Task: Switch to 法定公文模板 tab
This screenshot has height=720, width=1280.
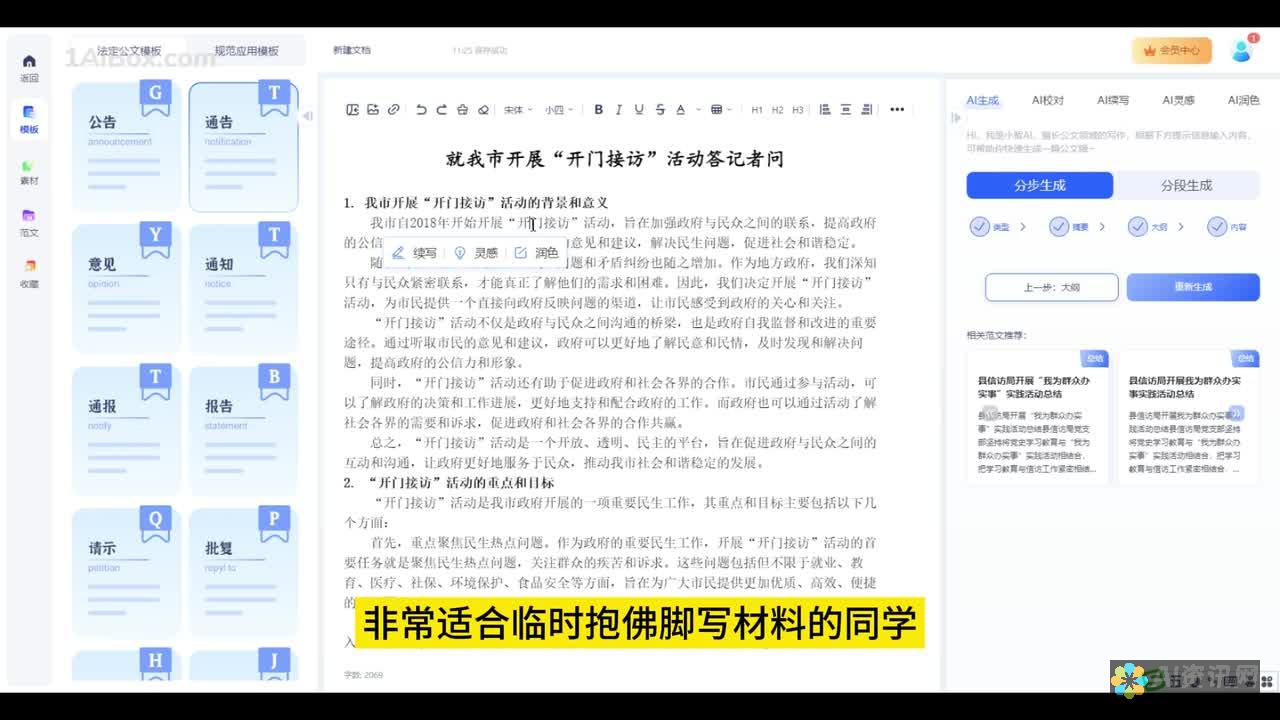Action: pos(129,51)
